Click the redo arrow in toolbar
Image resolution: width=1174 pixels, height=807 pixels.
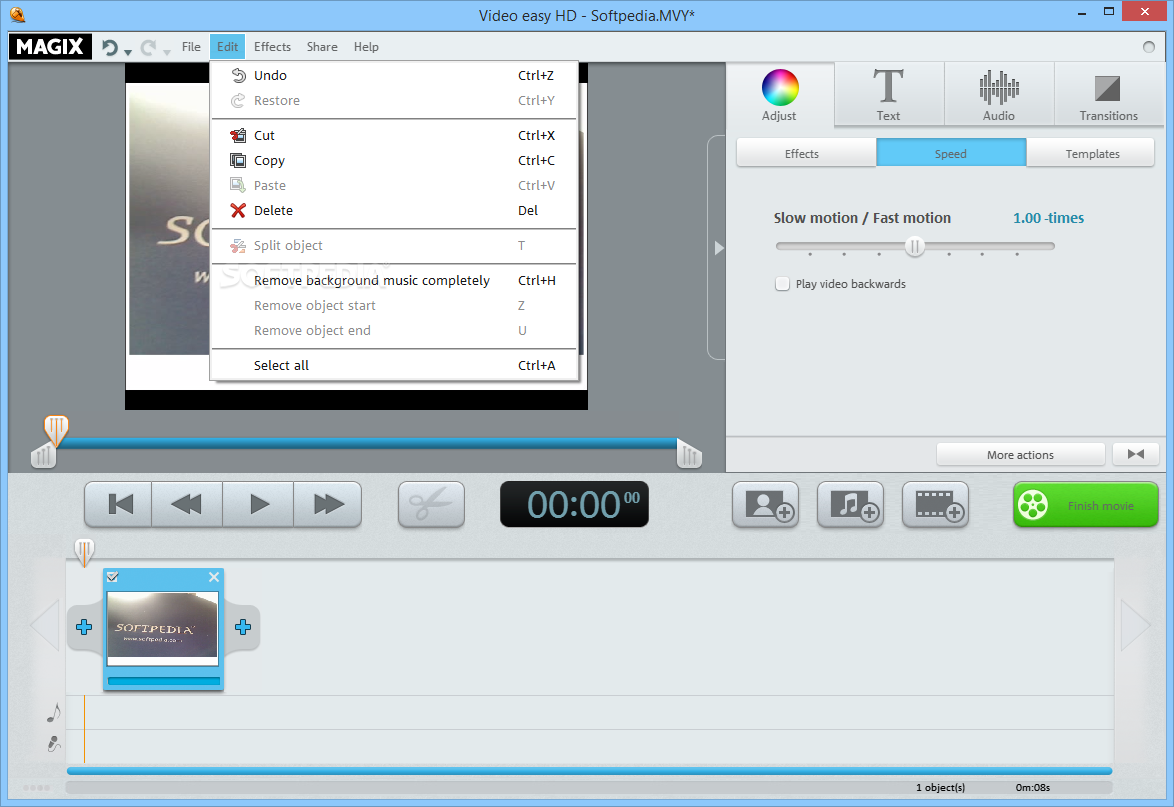coord(148,48)
